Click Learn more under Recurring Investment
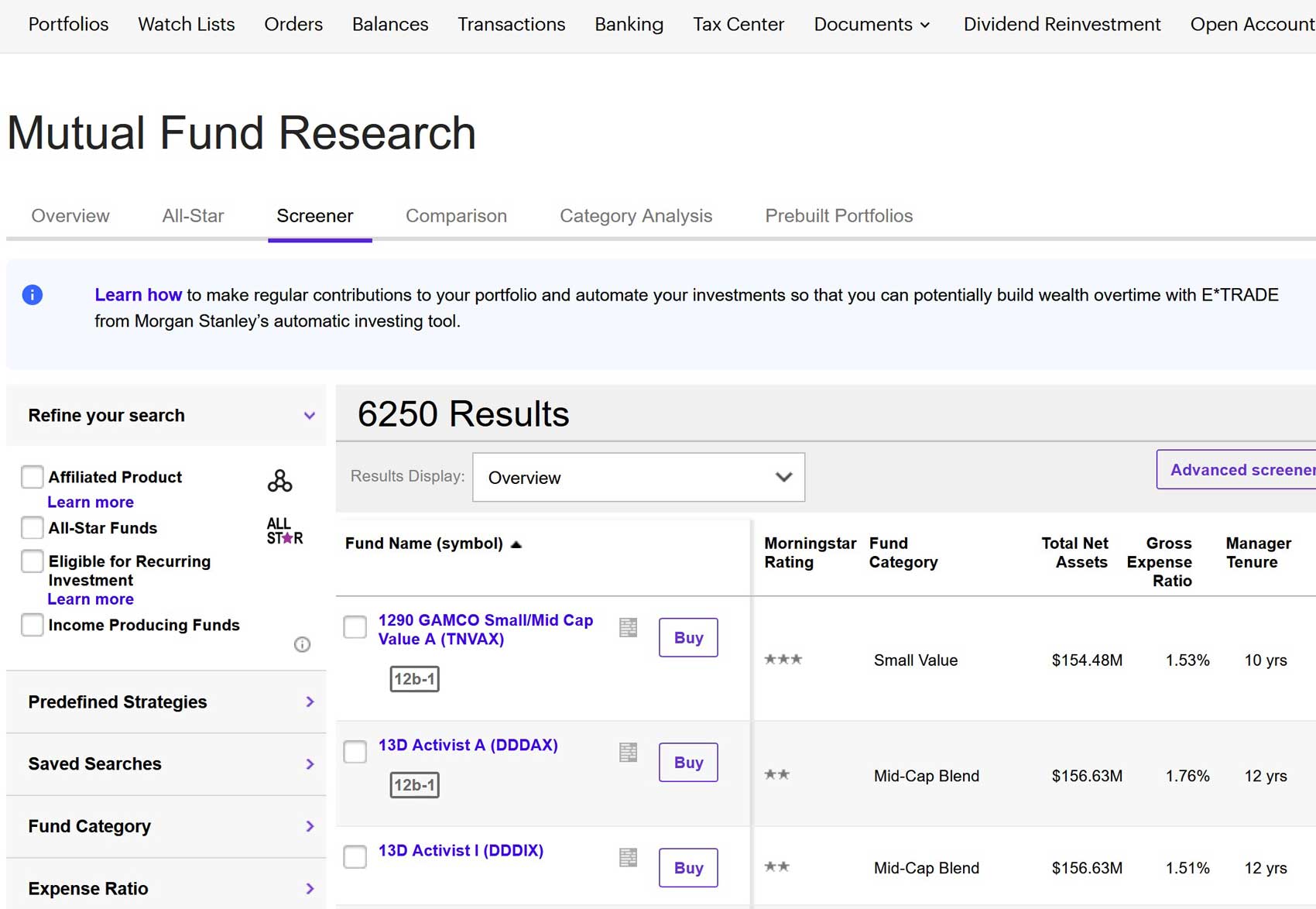1316x909 pixels. click(x=91, y=599)
